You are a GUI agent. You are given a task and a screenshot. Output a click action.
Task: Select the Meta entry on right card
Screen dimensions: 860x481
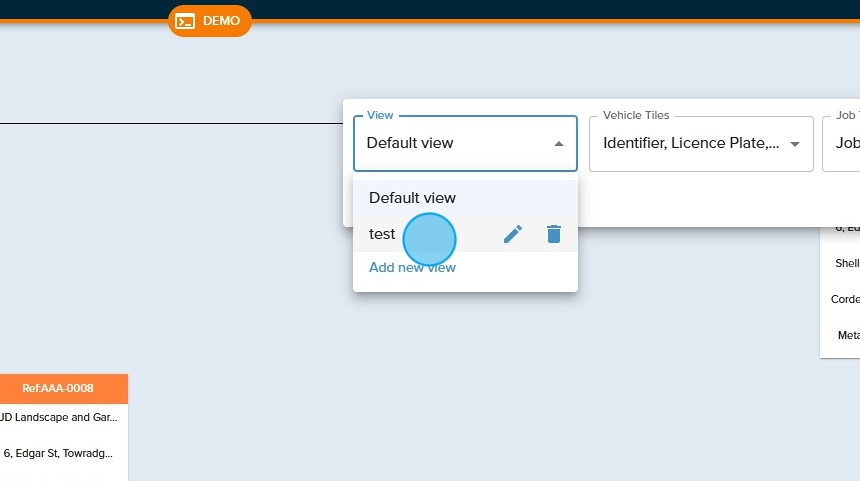pos(847,335)
